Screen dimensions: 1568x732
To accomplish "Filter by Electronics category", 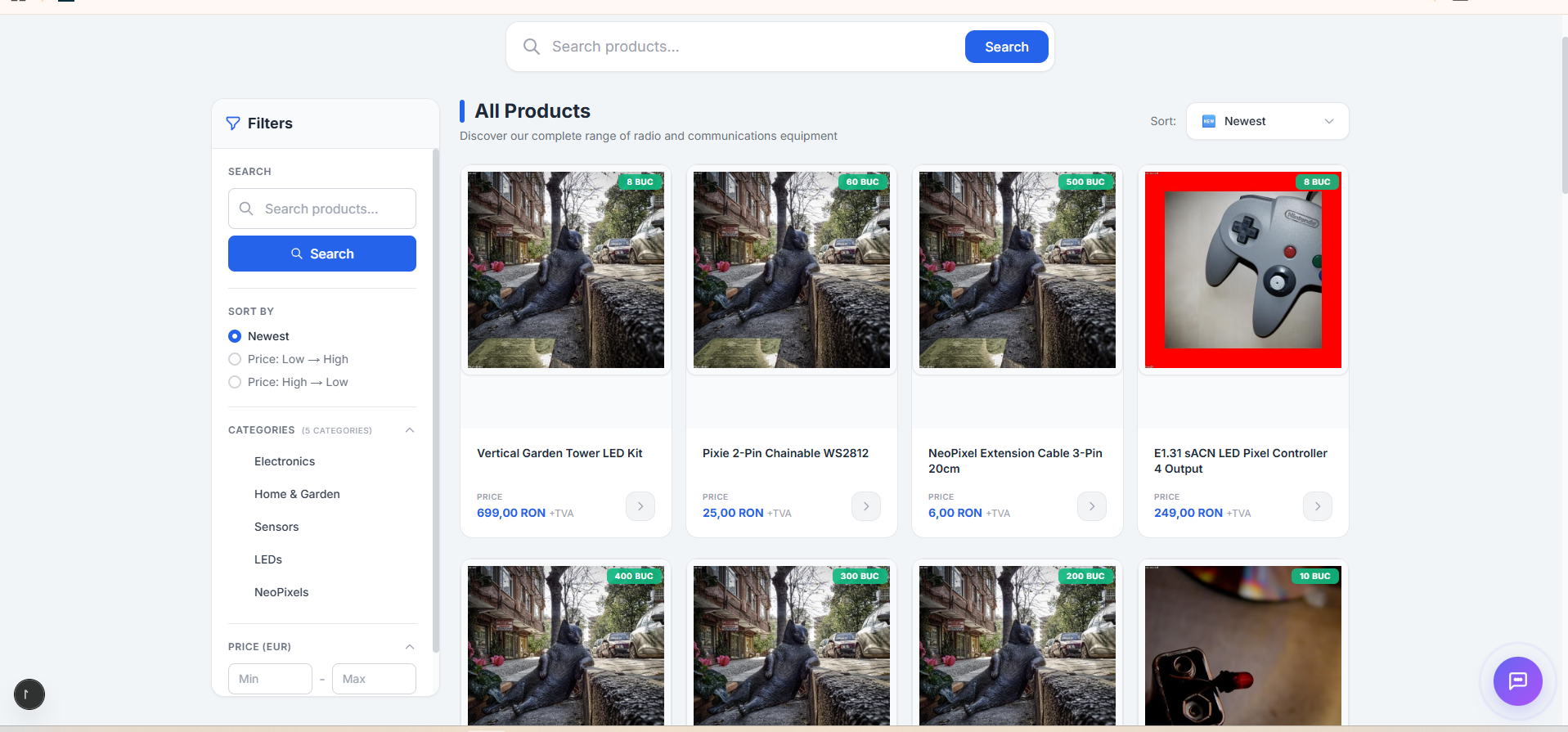I will [x=285, y=461].
